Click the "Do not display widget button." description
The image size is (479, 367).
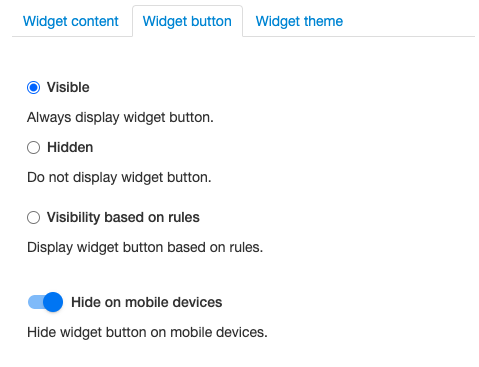click(x=119, y=177)
